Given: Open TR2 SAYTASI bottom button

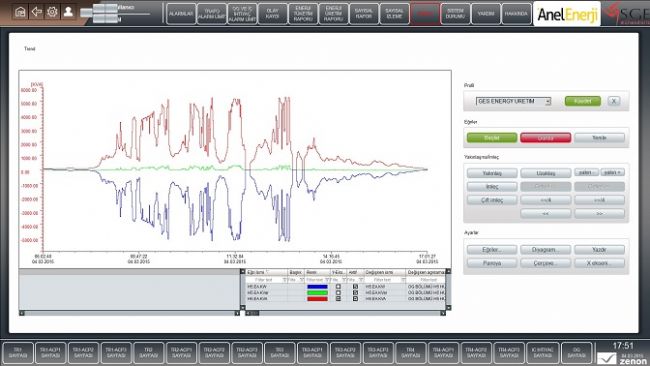Looking at the screenshot, I should coord(148,353).
